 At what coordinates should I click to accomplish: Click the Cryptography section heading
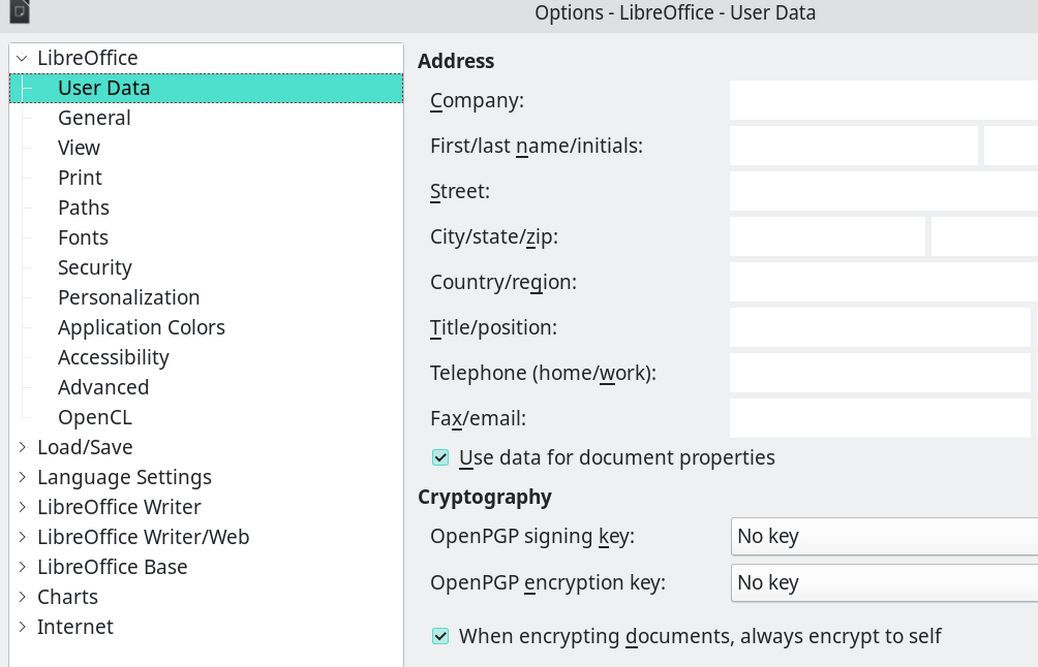(x=485, y=498)
